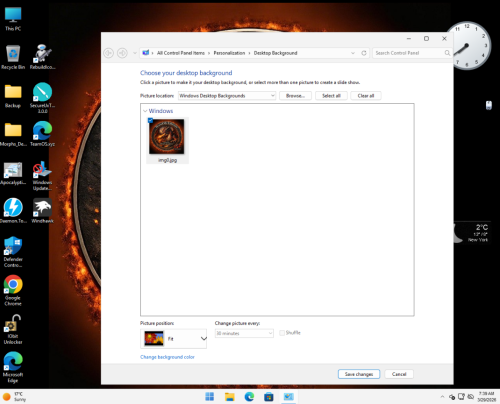Click the analog clock desktop gadget
This screenshot has width=500, height=404.
point(468,46)
